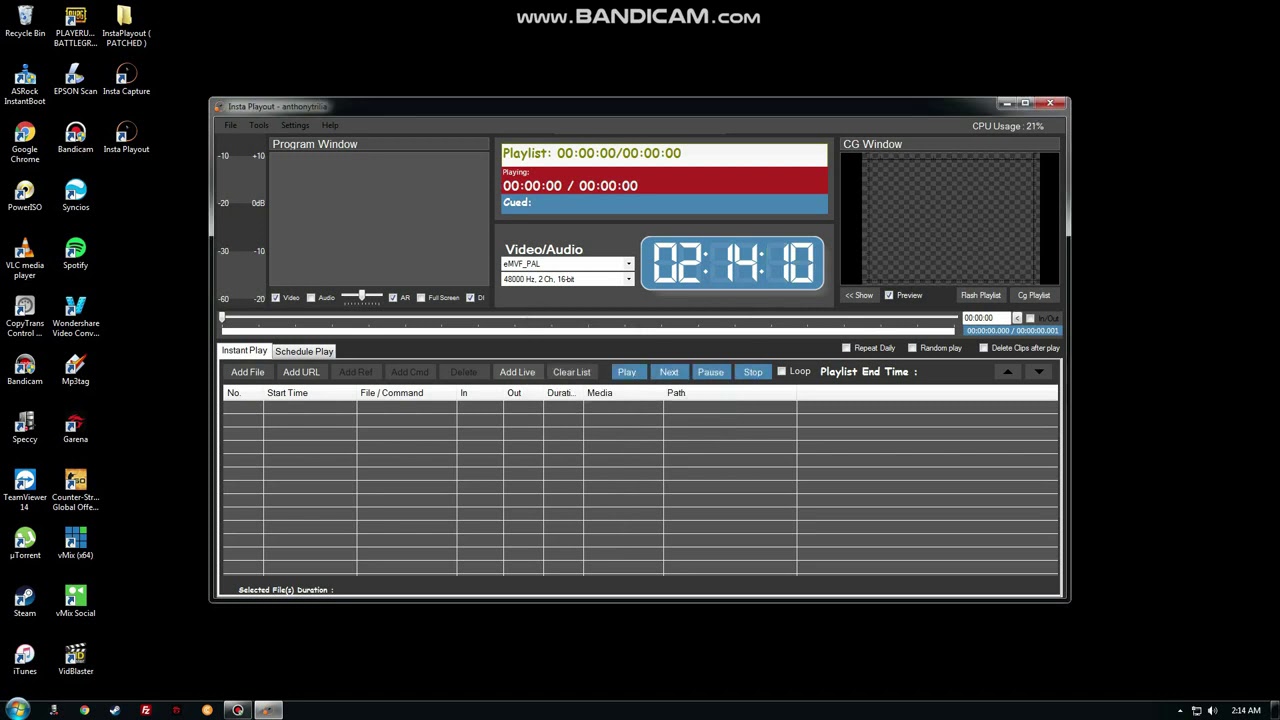
Task: Open µTorrent desktop icon
Action: pyautogui.click(x=25, y=544)
